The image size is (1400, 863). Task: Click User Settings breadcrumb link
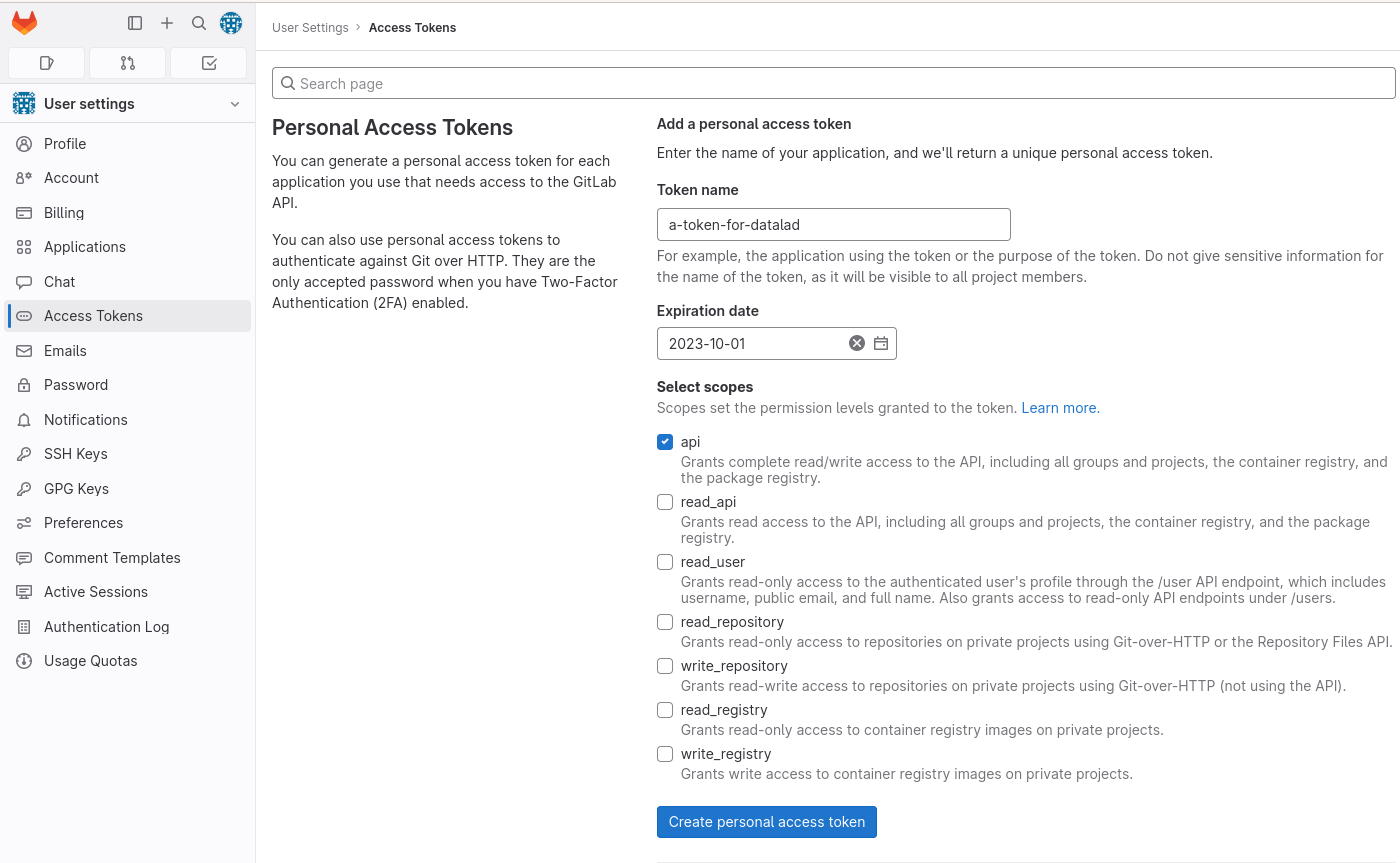coord(310,28)
